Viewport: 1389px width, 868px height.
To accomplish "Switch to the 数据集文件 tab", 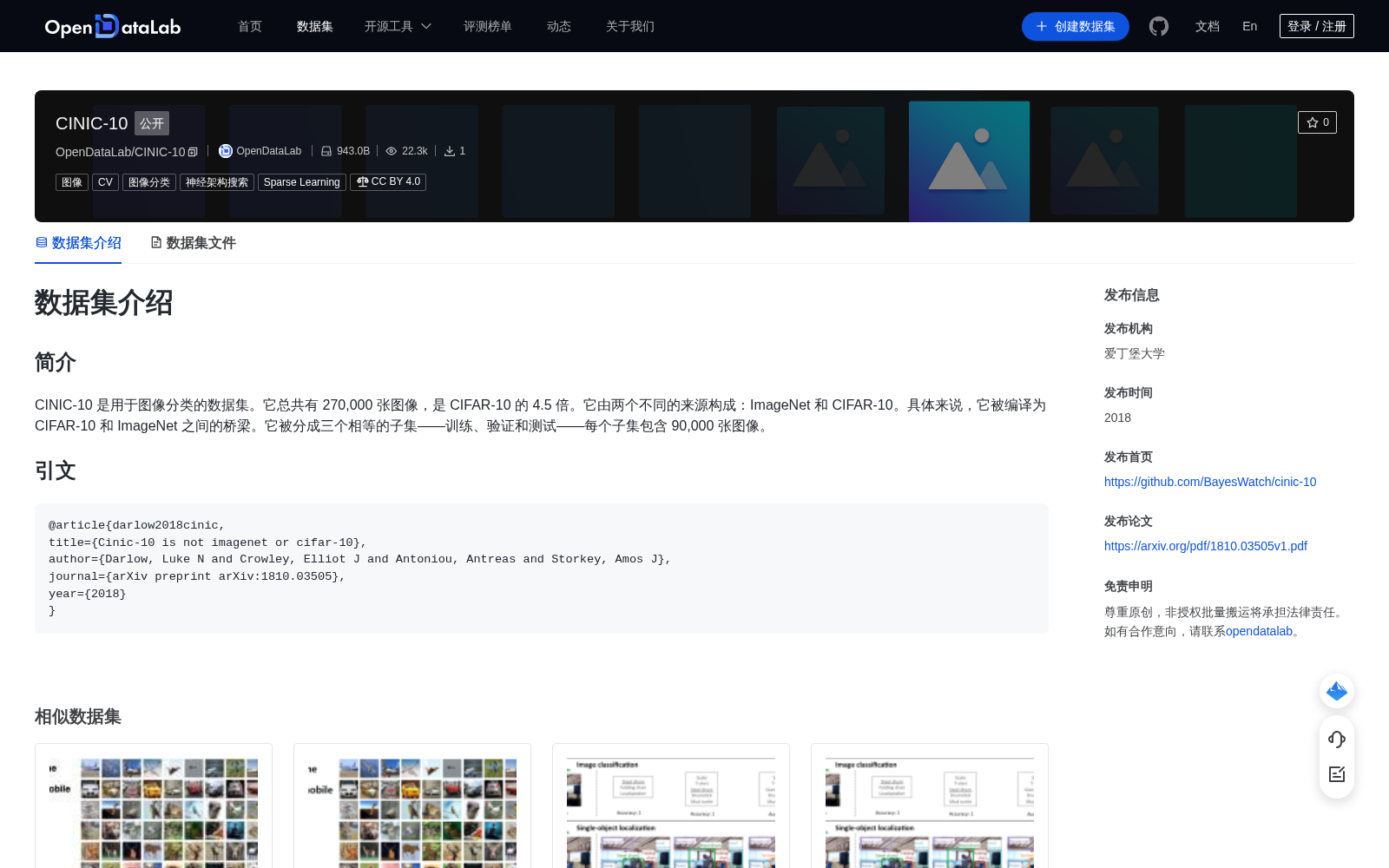I will coord(193,243).
